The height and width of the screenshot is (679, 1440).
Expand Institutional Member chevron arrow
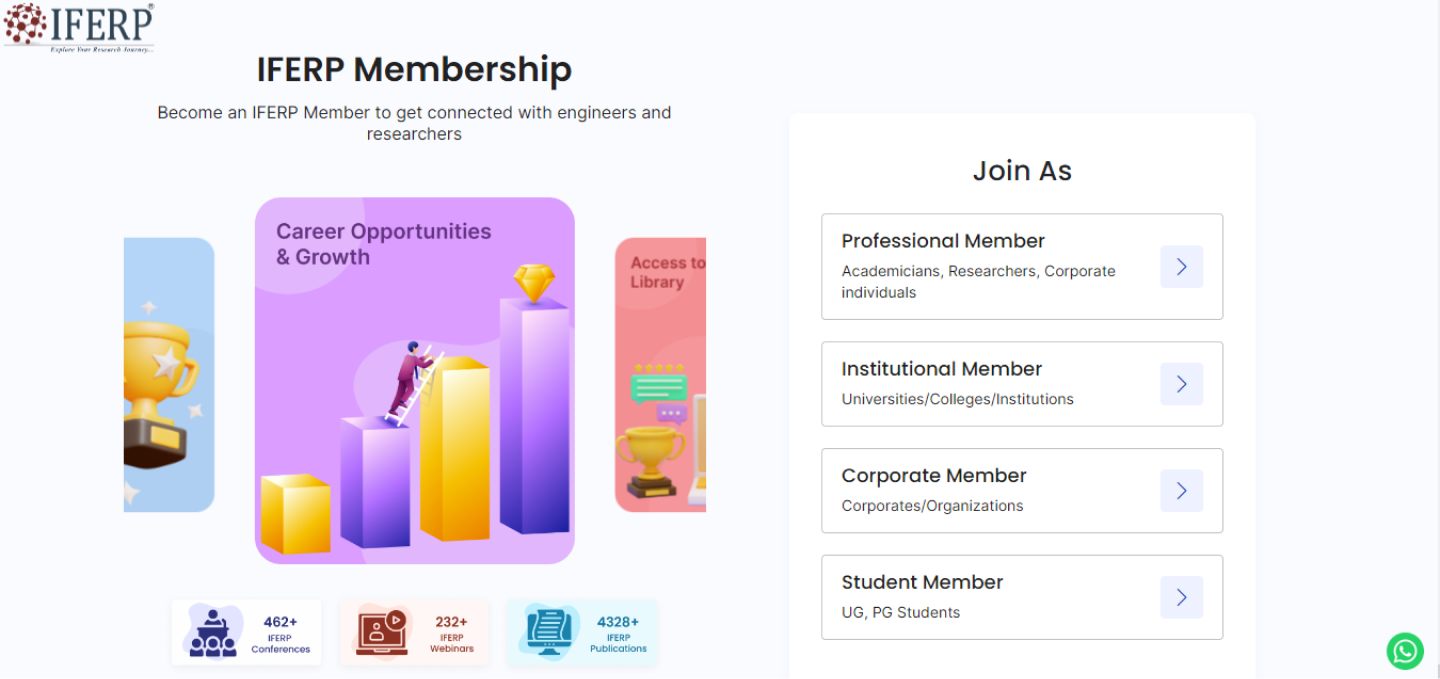[x=1181, y=384]
